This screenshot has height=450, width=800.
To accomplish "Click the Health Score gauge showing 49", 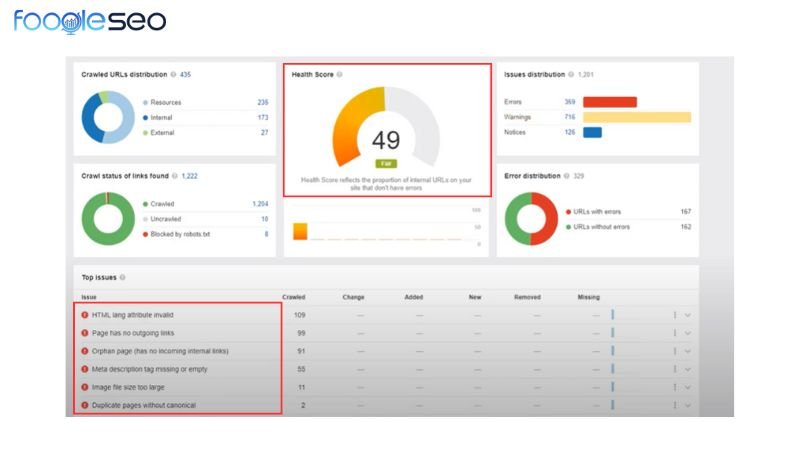I will coord(386,128).
